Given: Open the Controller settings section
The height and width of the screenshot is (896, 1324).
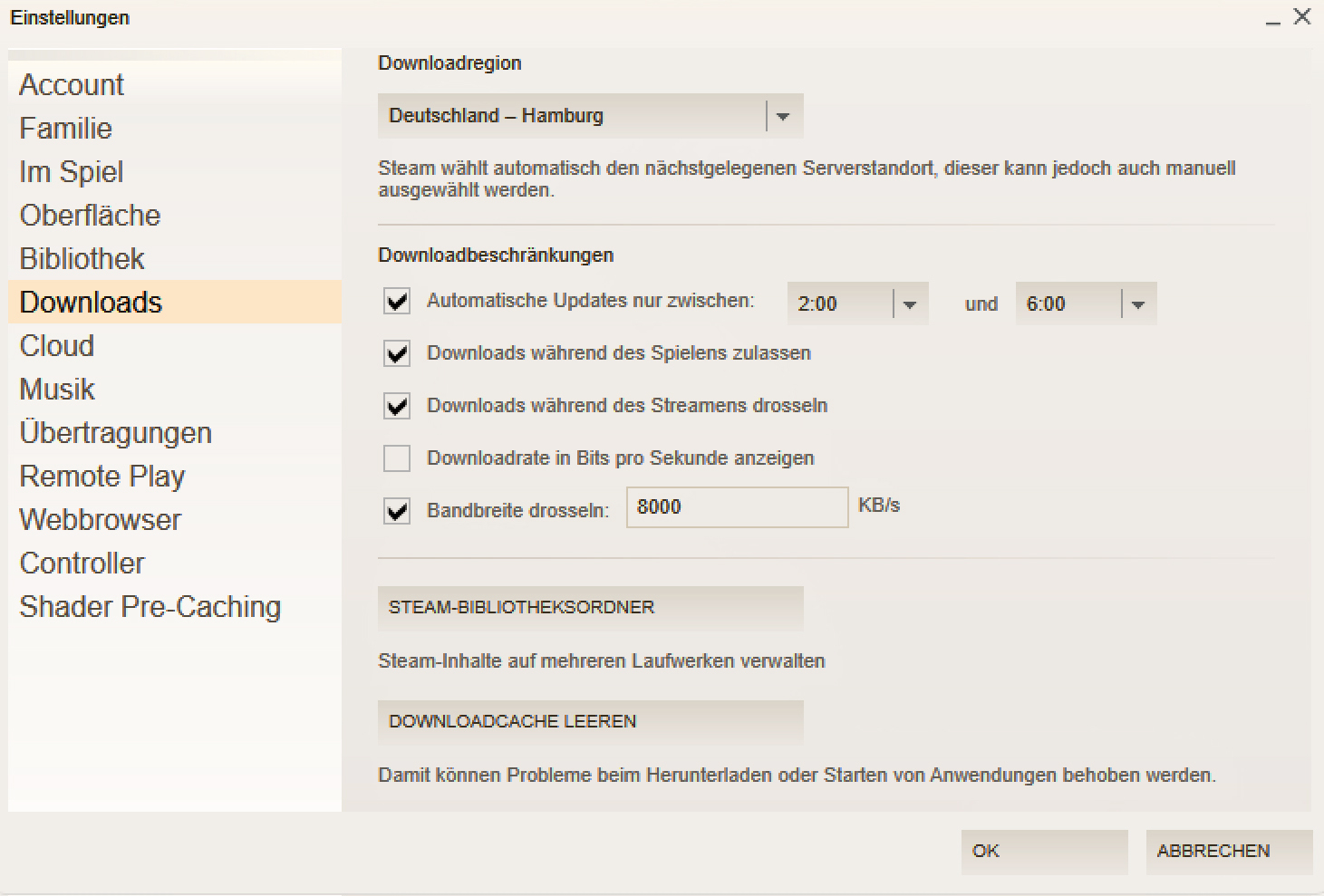Looking at the screenshot, I should [x=82, y=564].
